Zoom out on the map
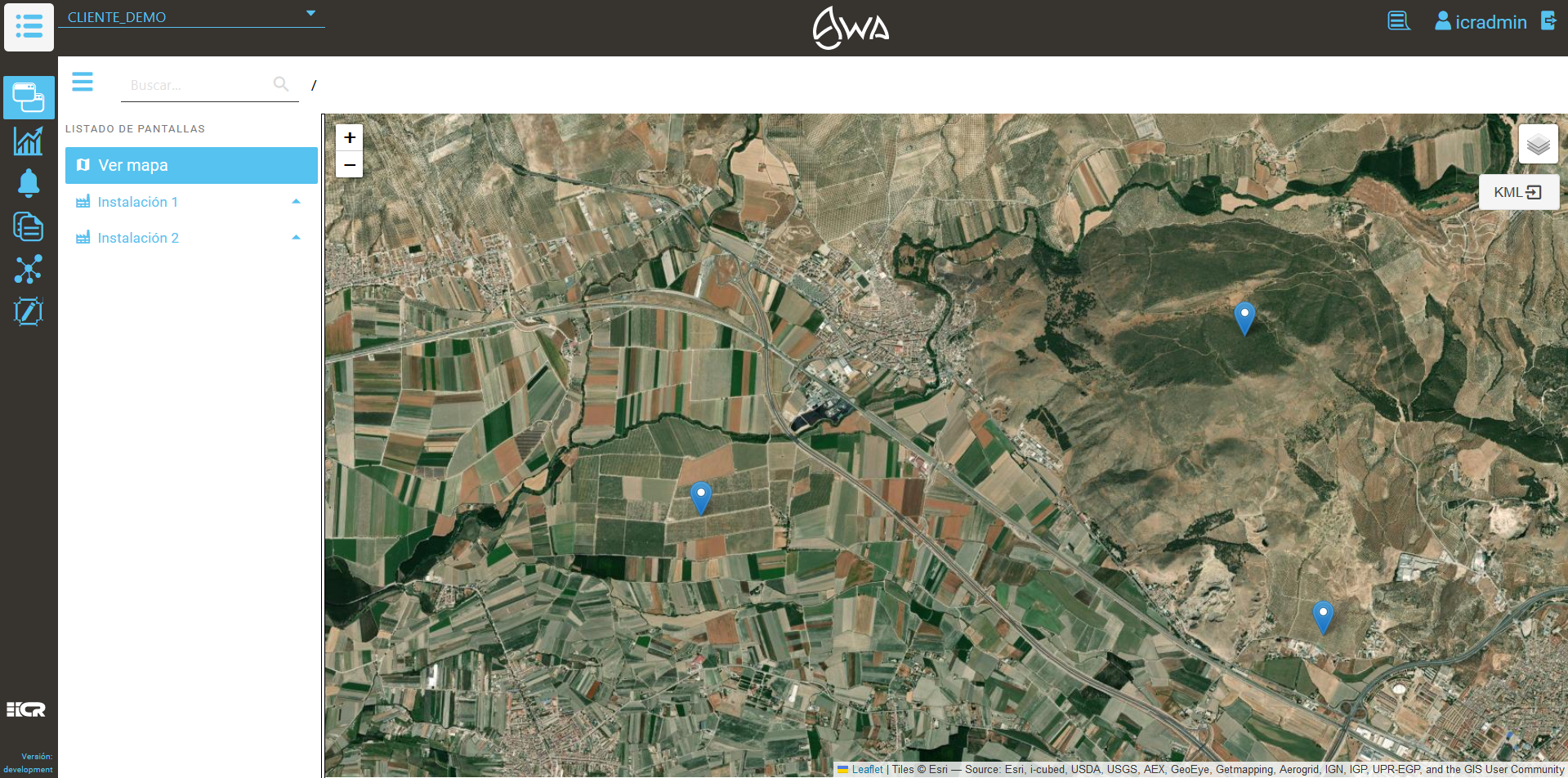The image size is (1568, 778). pyautogui.click(x=350, y=164)
